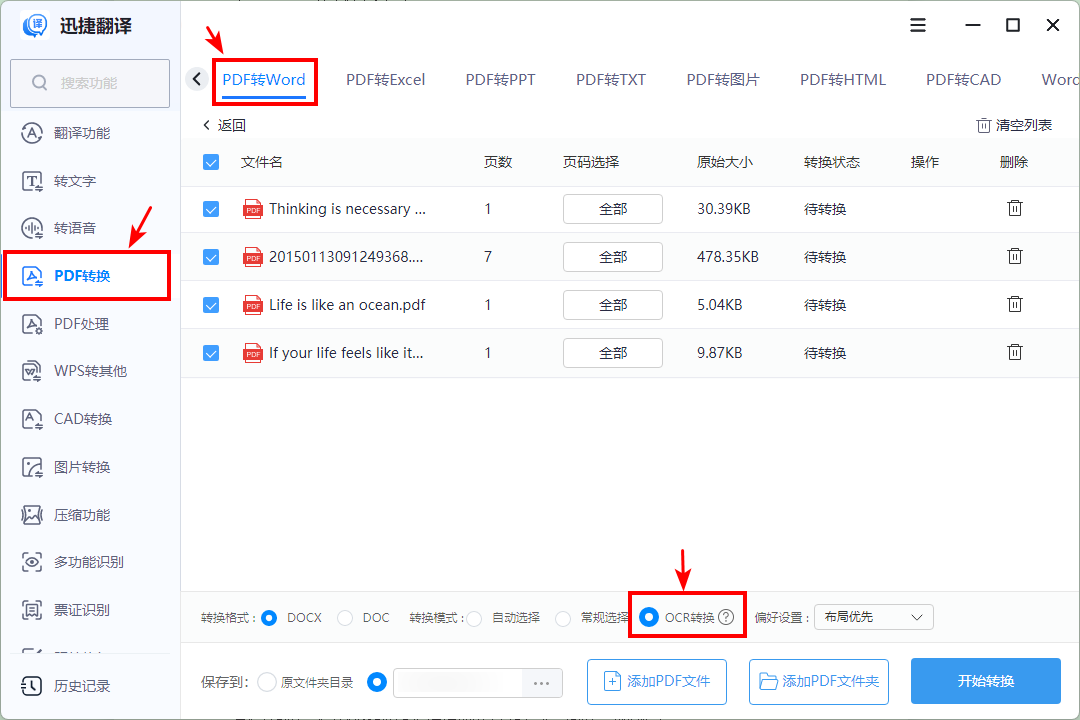Click the 返回 back link
The image size is (1080, 720).
pos(225,125)
